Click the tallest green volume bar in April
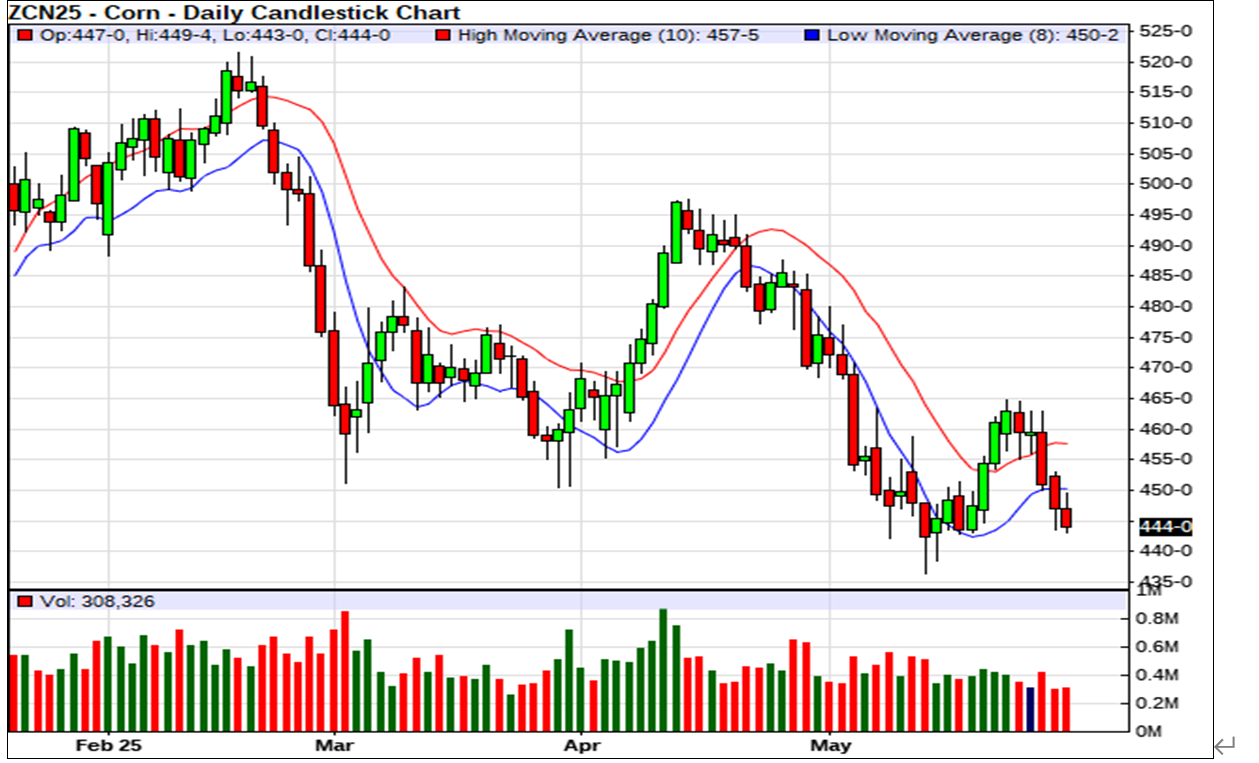 [663, 669]
